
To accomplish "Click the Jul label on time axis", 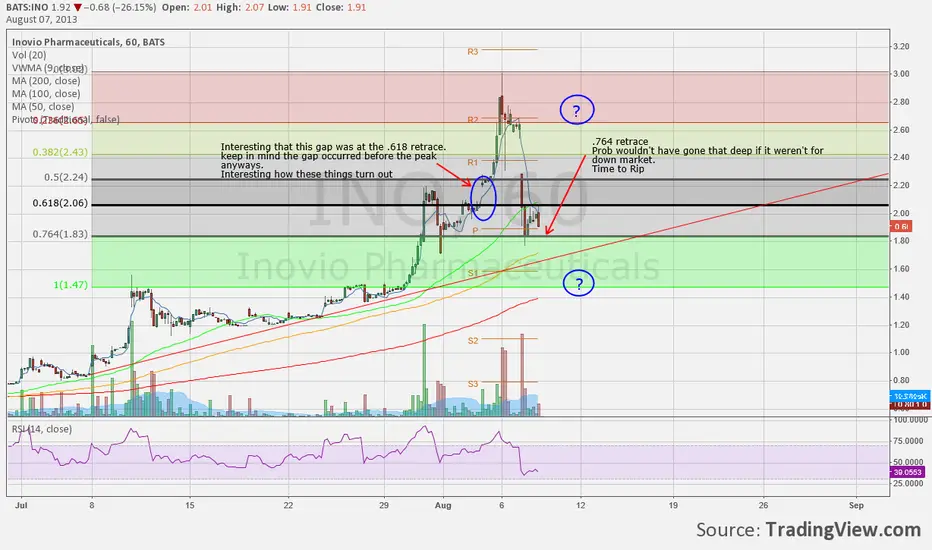I will 21,505.
